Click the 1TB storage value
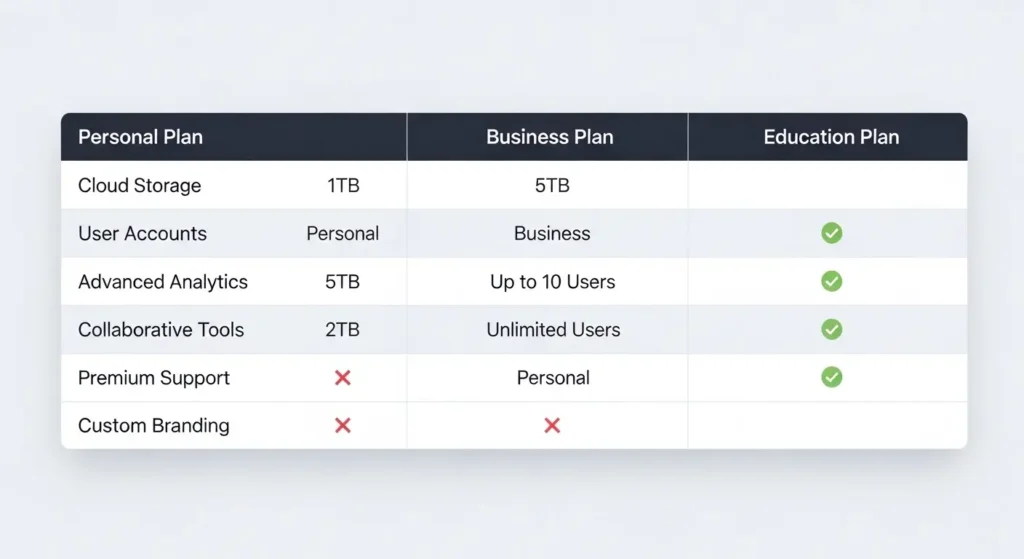The height and width of the screenshot is (559, 1024). 342,185
